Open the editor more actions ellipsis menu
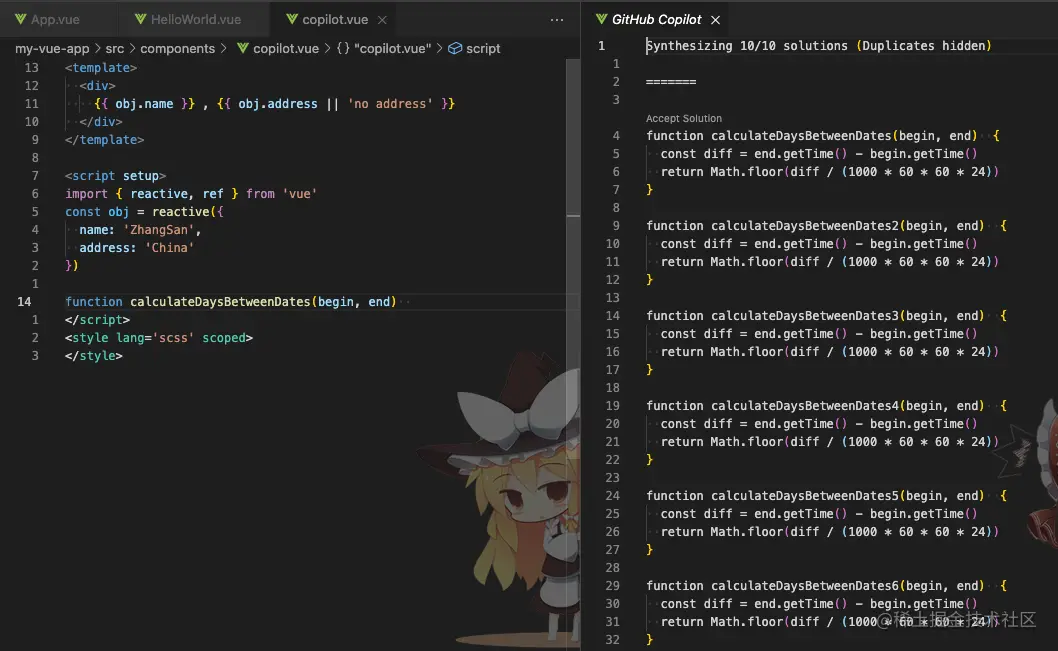Screen dimensions: 1058x651 [557, 20]
